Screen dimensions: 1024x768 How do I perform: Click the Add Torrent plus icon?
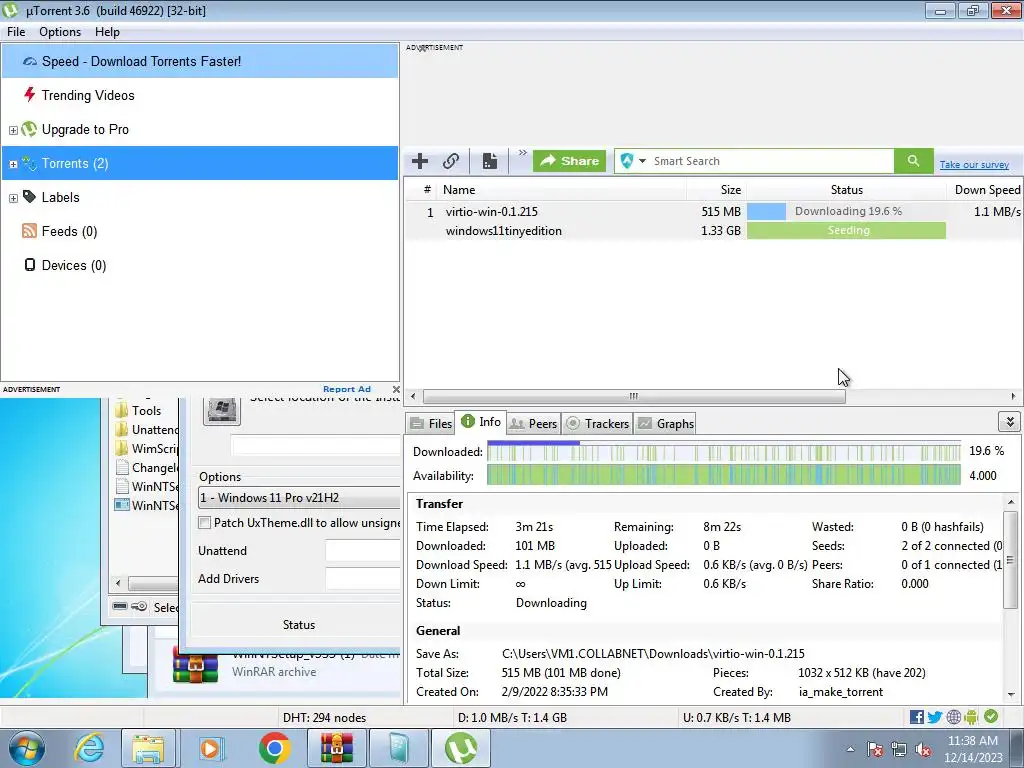click(420, 161)
